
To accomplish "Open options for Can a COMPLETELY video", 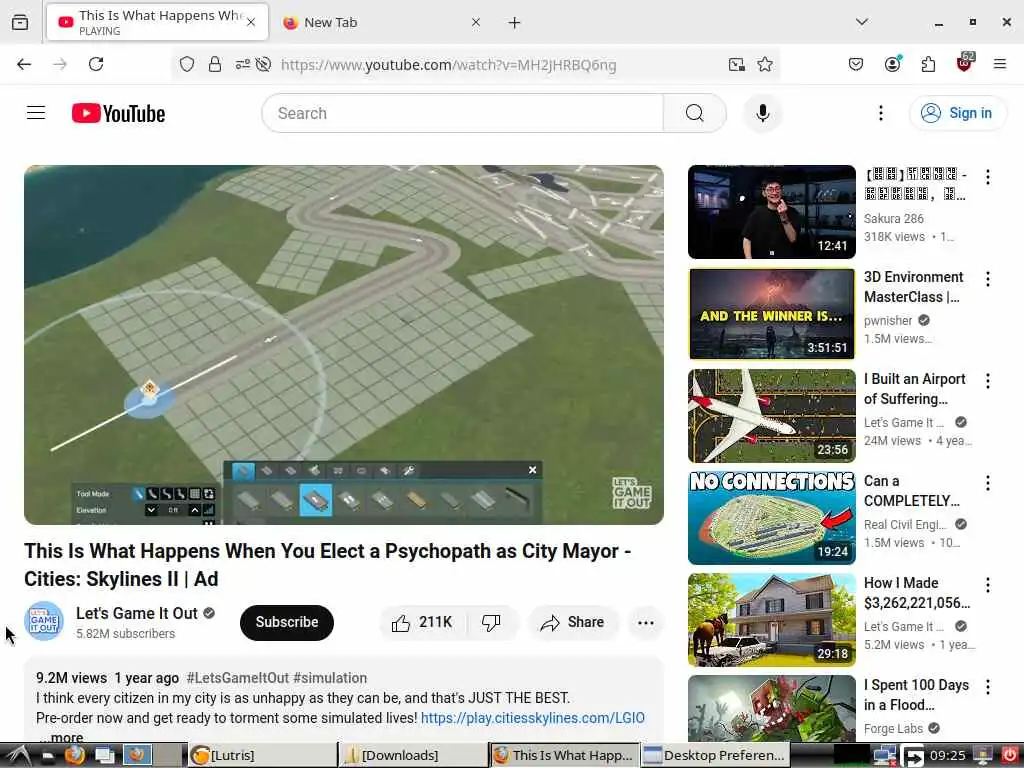I will (x=987, y=483).
